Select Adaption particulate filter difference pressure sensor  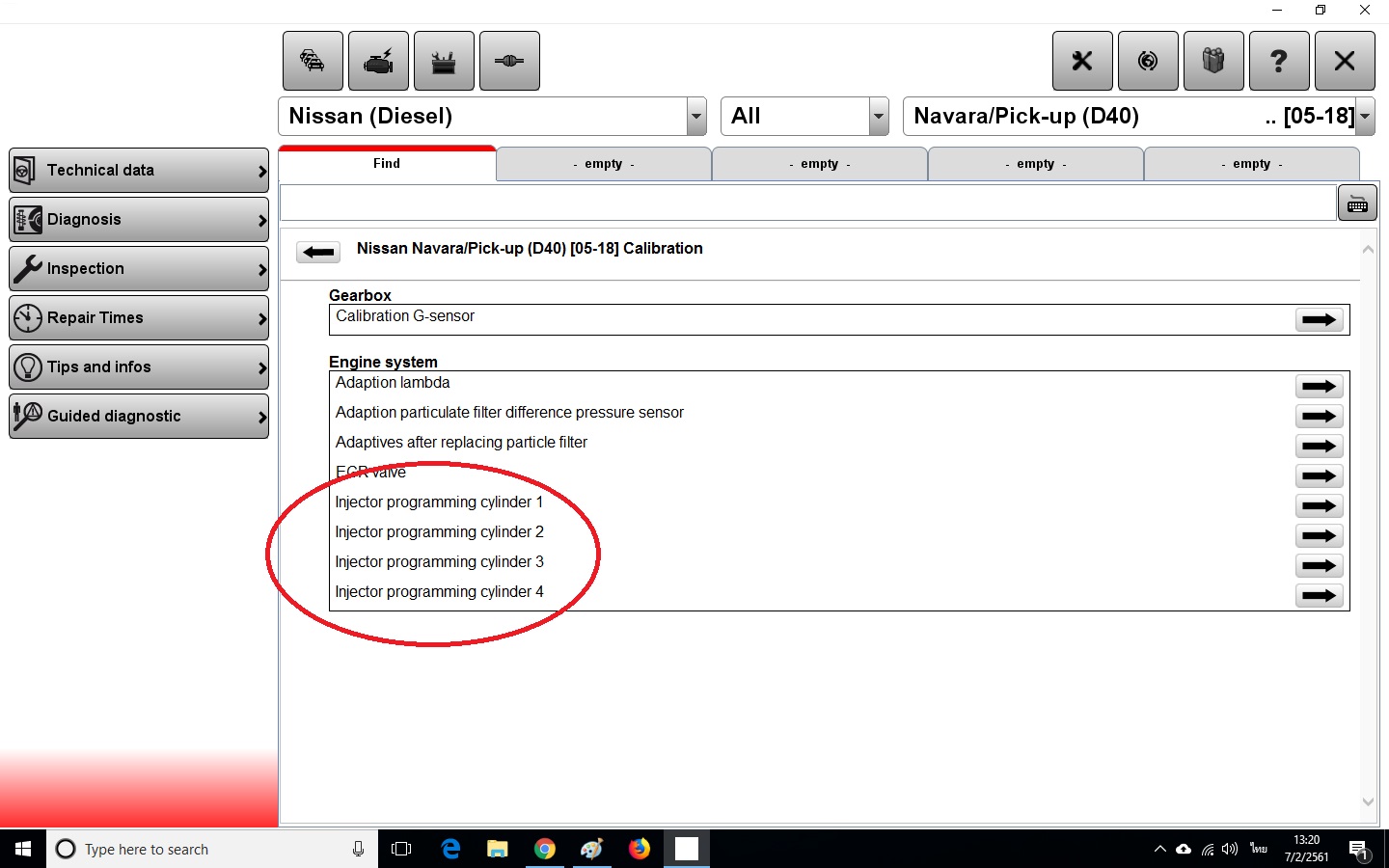click(509, 413)
